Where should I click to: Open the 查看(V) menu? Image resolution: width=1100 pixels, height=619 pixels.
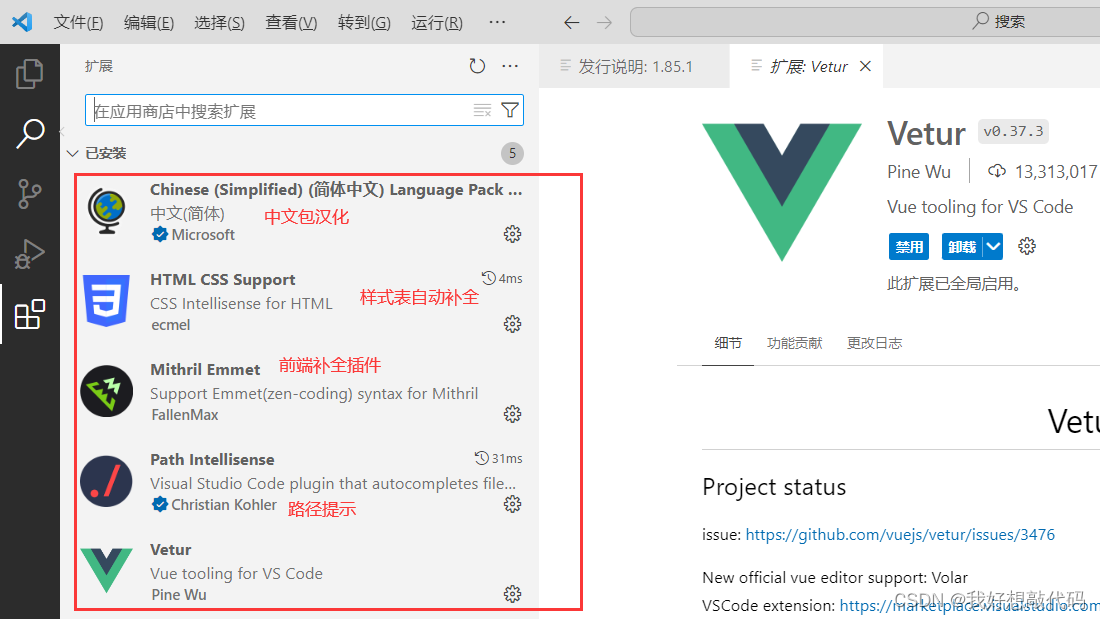tap(291, 22)
